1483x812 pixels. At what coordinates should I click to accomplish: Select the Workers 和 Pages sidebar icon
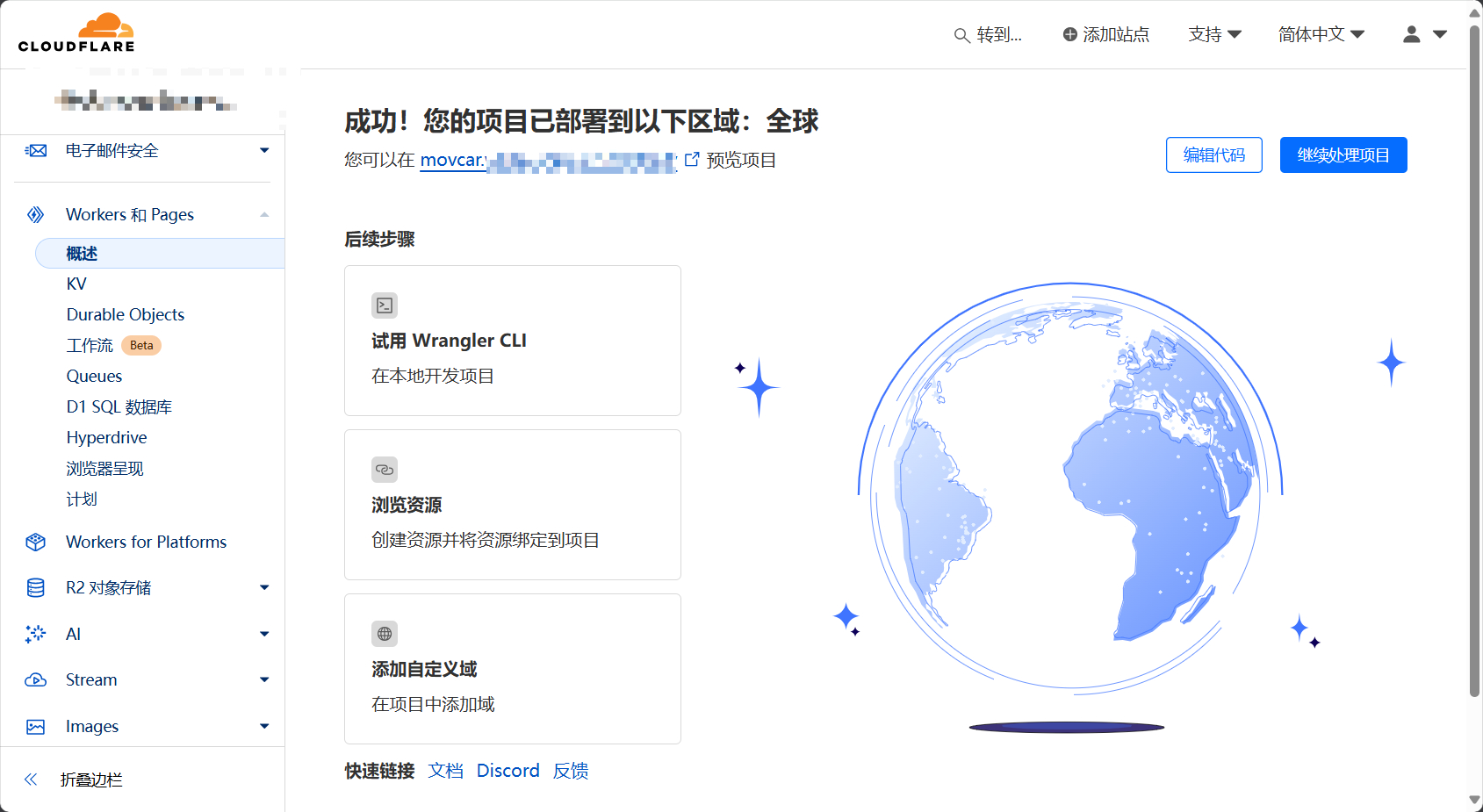(x=35, y=214)
